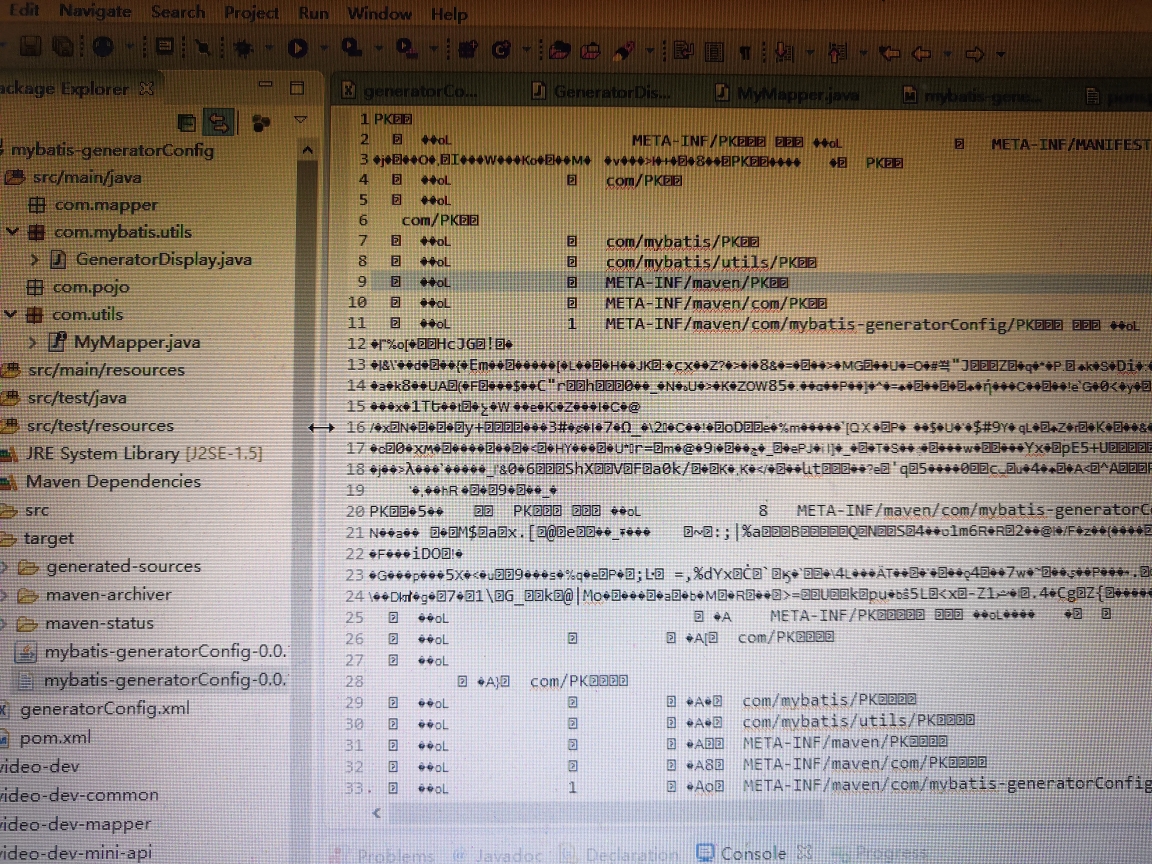Collapse the com.utils package

point(10,314)
